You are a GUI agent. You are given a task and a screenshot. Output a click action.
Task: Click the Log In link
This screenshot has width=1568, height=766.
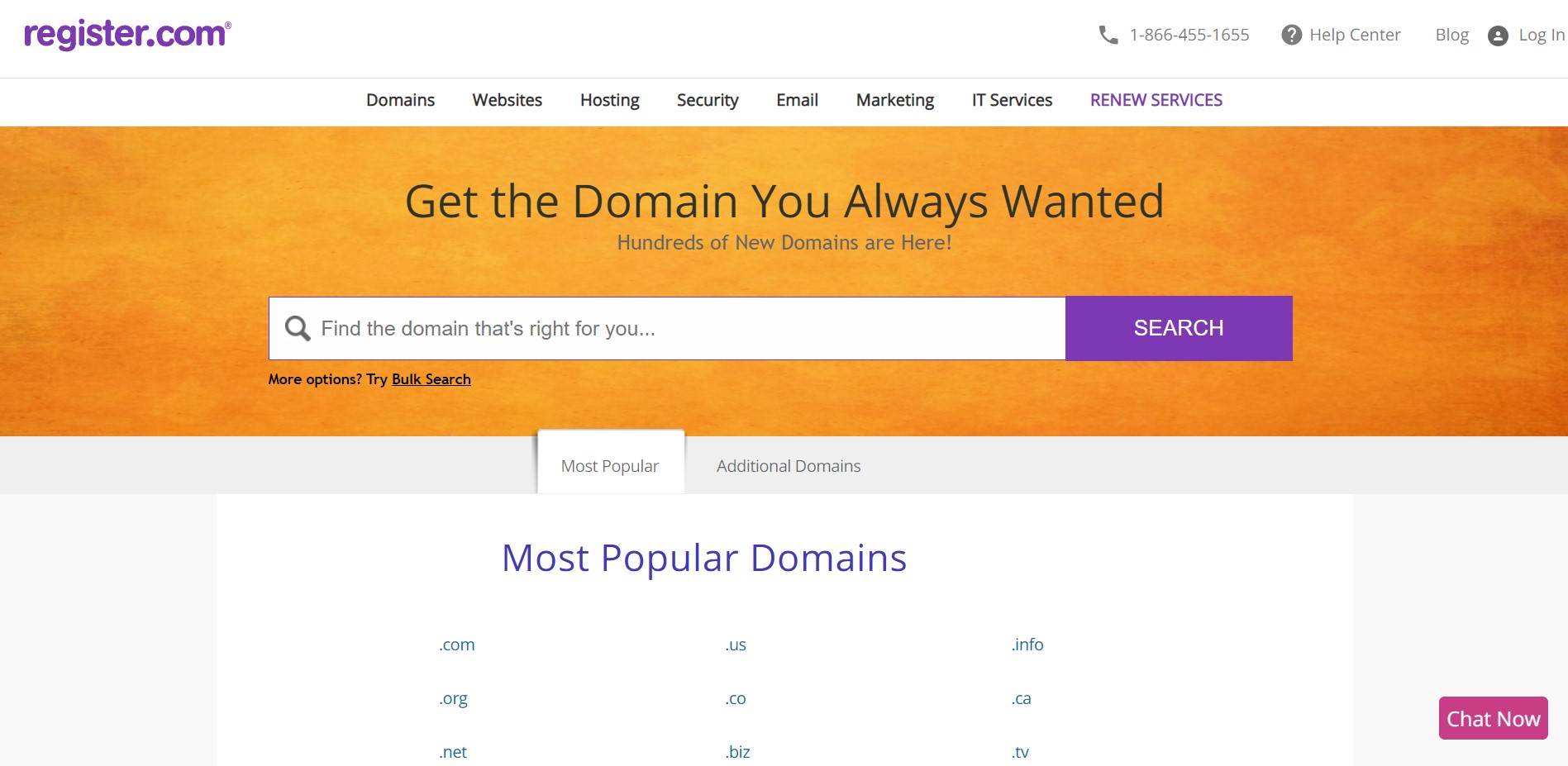click(1542, 35)
